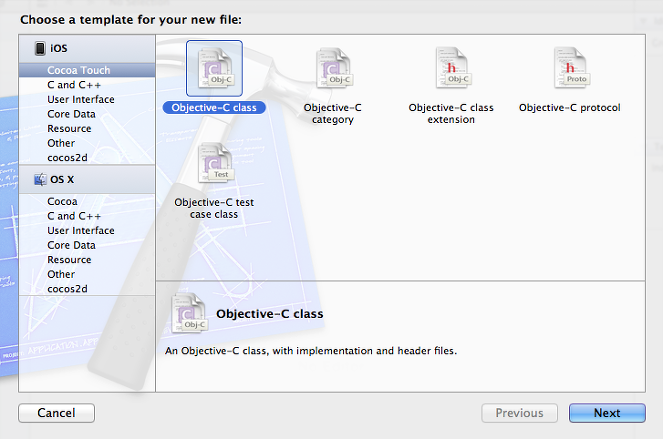Viewport: 663px width, 439px height.
Task: Select the Objective-C protocol template icon
Action: [571, 67]
